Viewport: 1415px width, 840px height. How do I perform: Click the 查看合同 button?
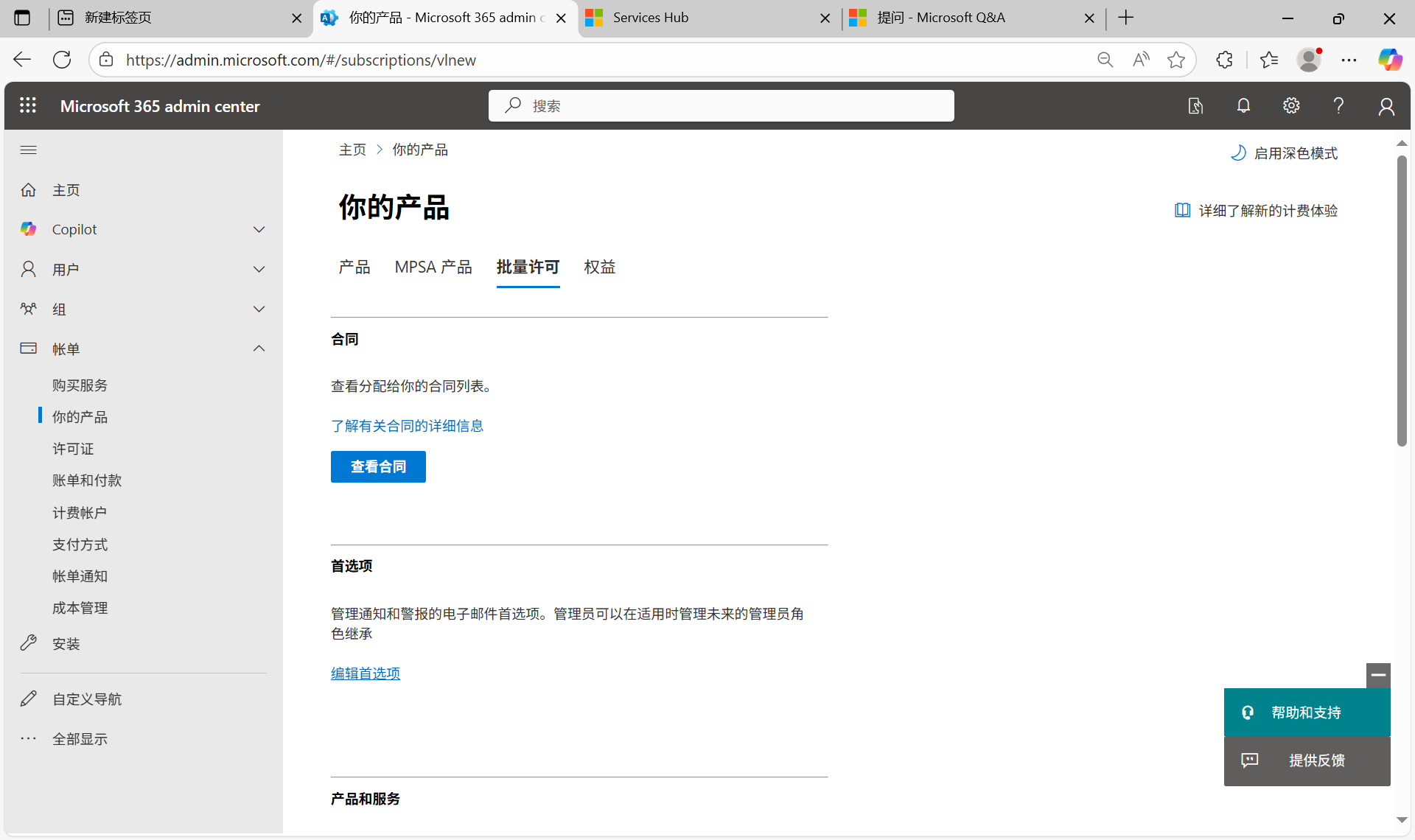[378, 466]
